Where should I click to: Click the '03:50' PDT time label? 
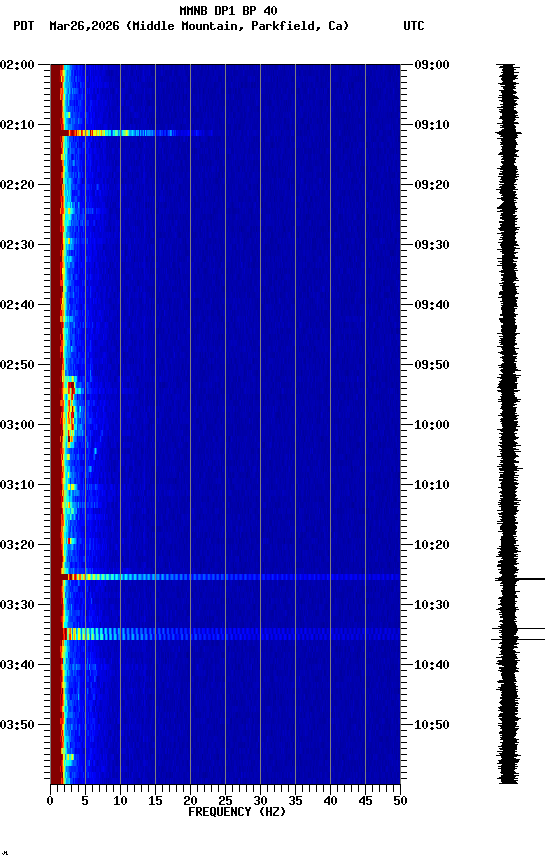[17, 725]
